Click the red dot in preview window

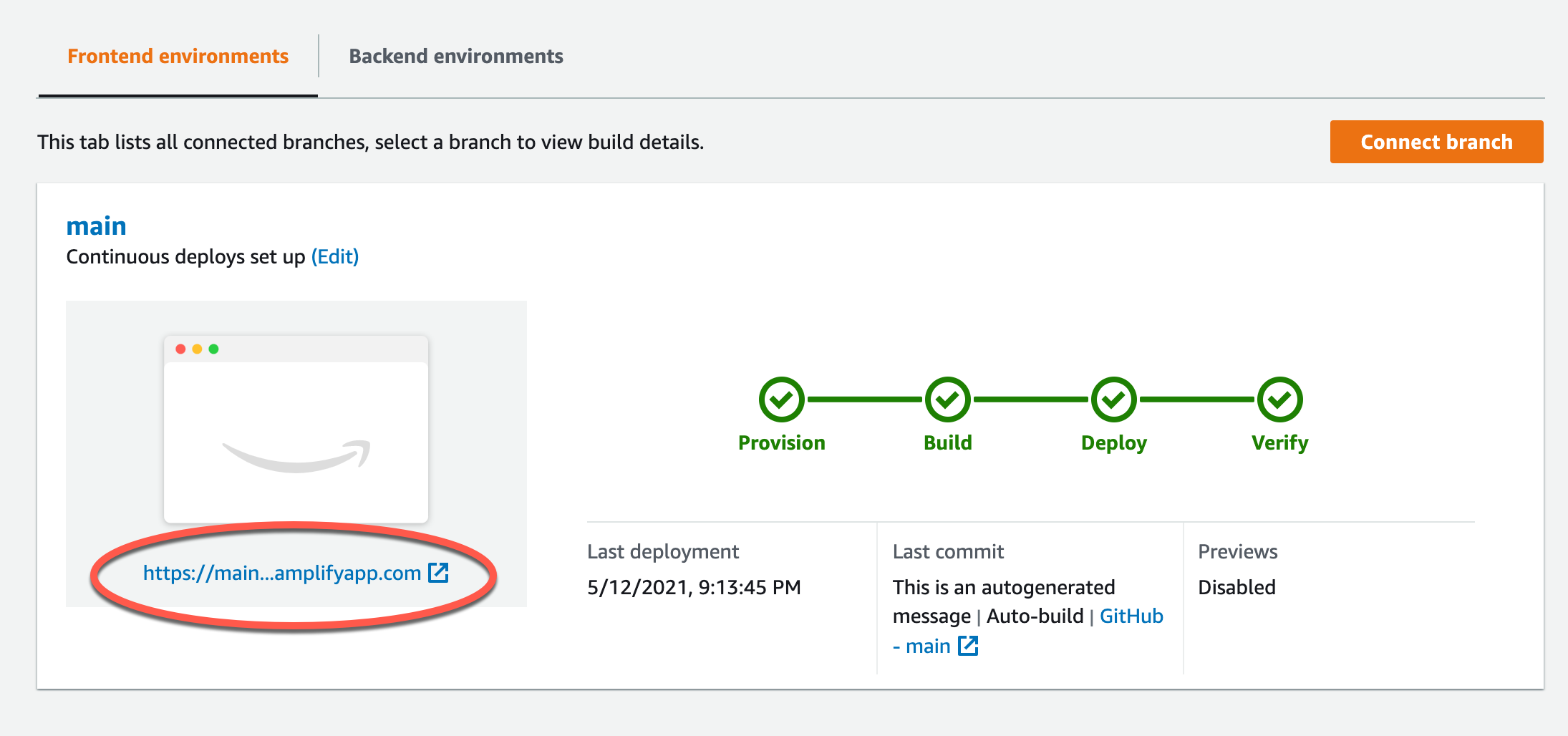click(x=180, y=349)
